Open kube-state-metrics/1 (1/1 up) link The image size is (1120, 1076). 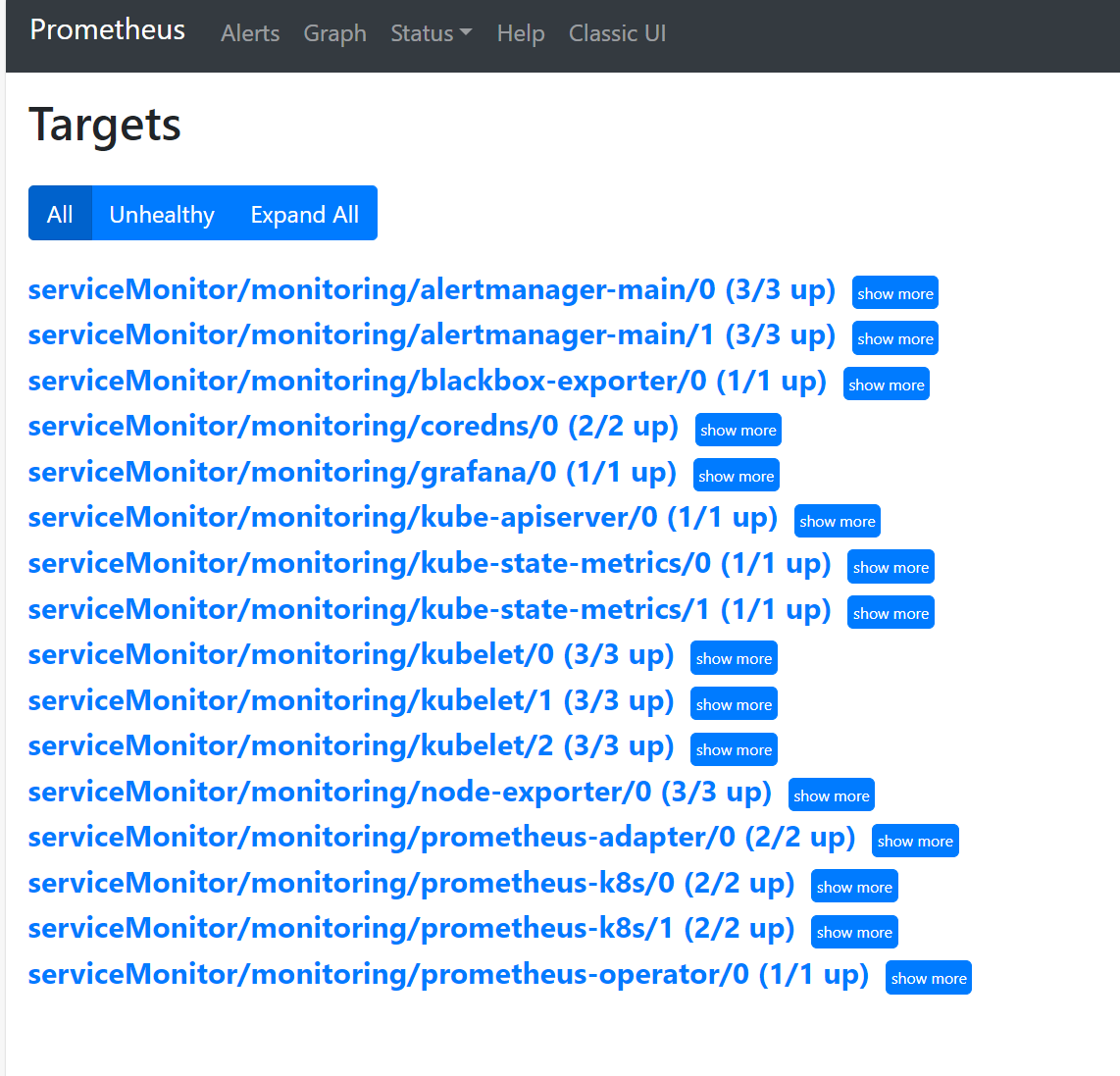430,610
